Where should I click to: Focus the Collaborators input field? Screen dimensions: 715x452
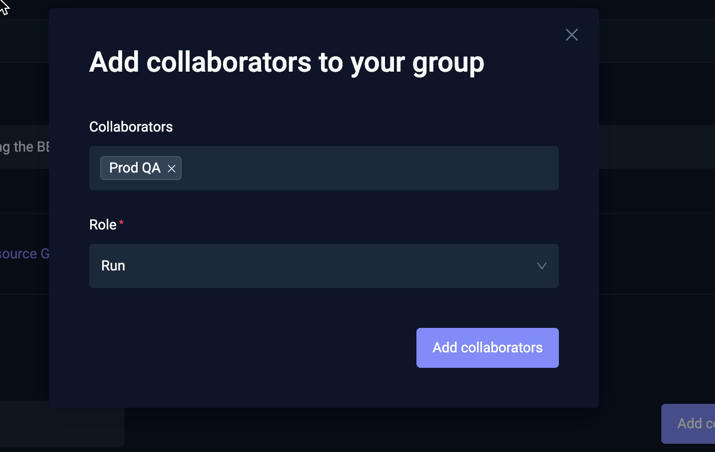point(370,168)
